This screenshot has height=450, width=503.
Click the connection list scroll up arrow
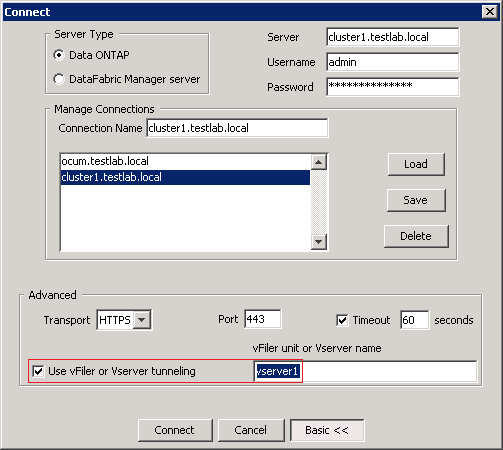point(319,162)
